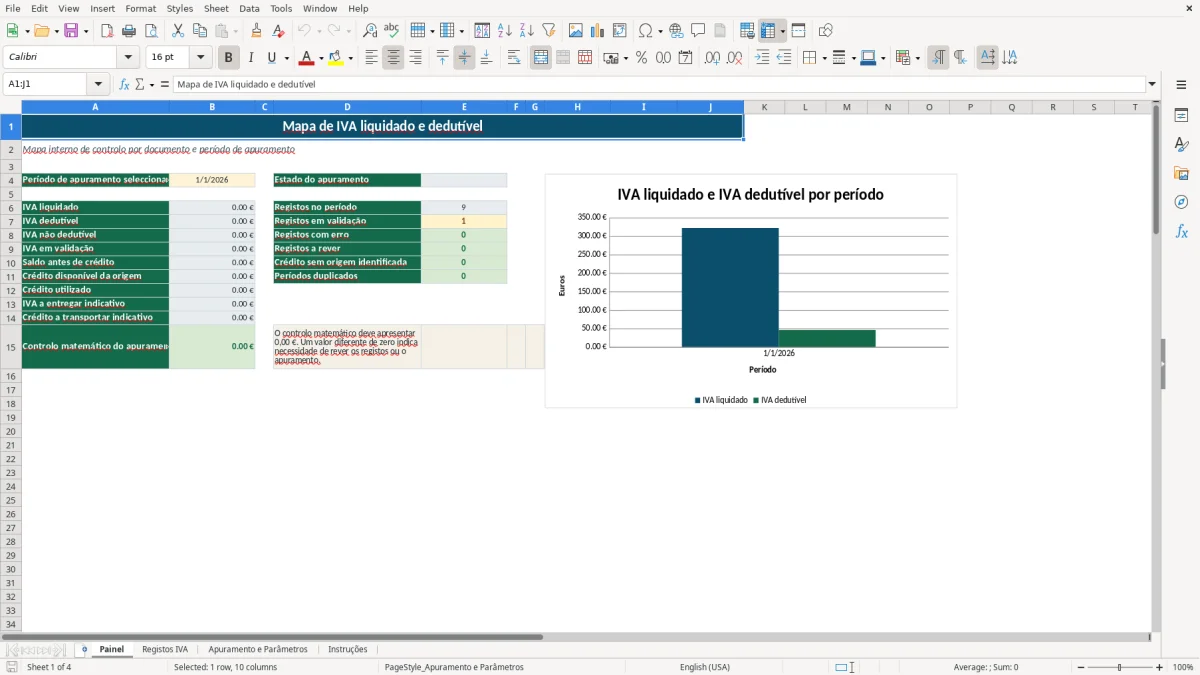1200x675 pixels.
Task: Open the Sheet menu
Action: pos(216,8)
